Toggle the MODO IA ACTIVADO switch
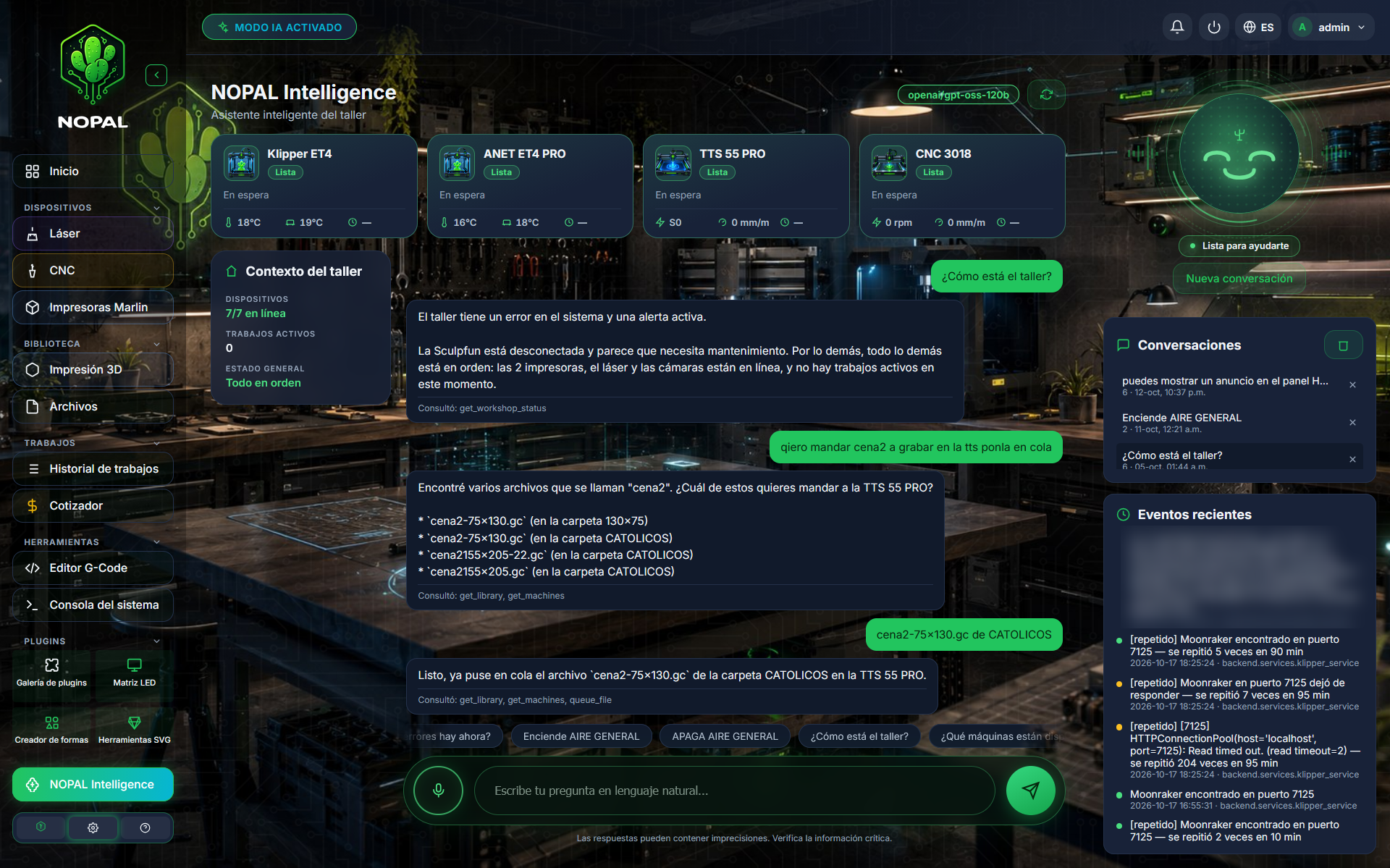 [279, 27]
